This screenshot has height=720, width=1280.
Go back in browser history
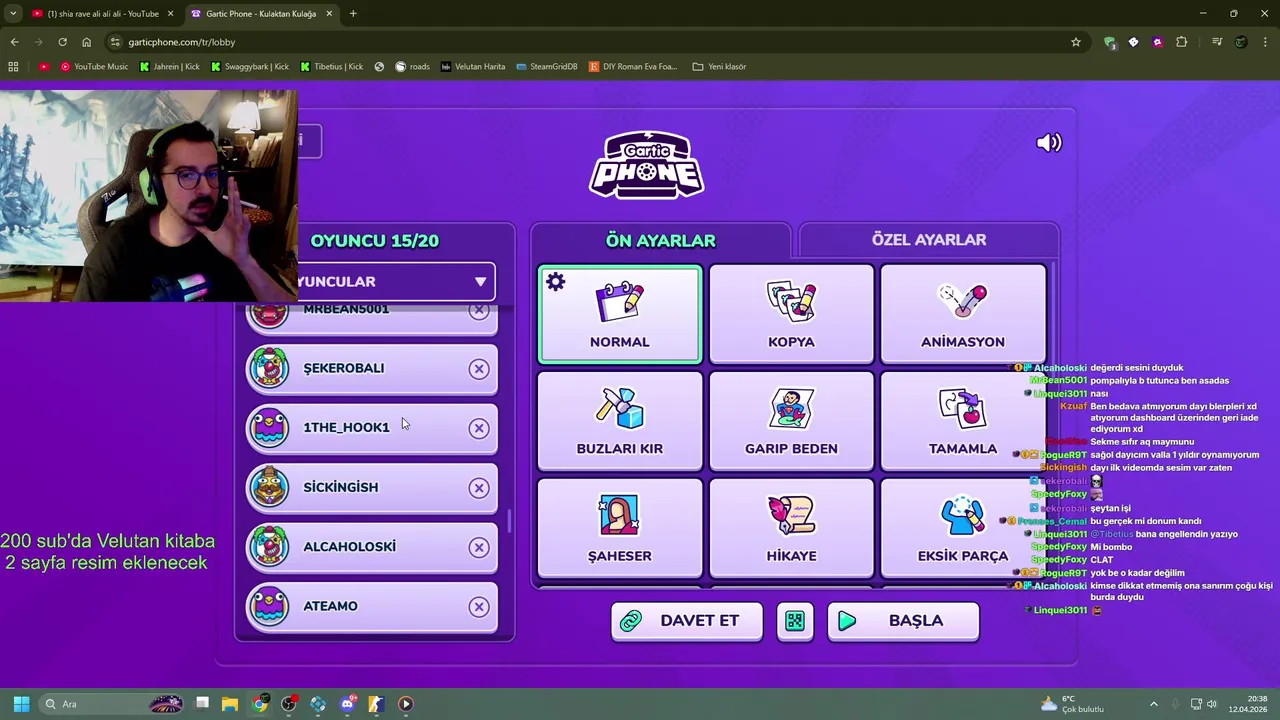(14, 42)
